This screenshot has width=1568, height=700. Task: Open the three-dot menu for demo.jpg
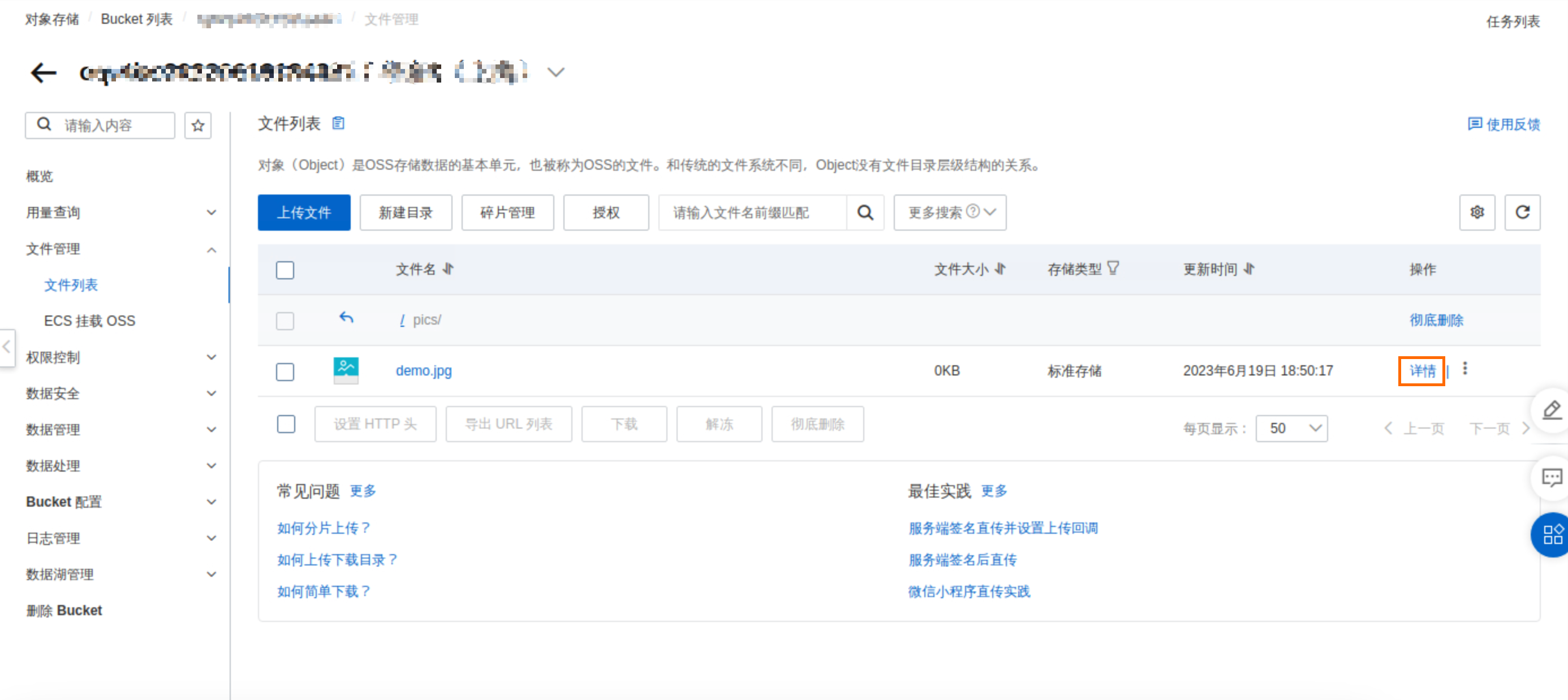1464,369
